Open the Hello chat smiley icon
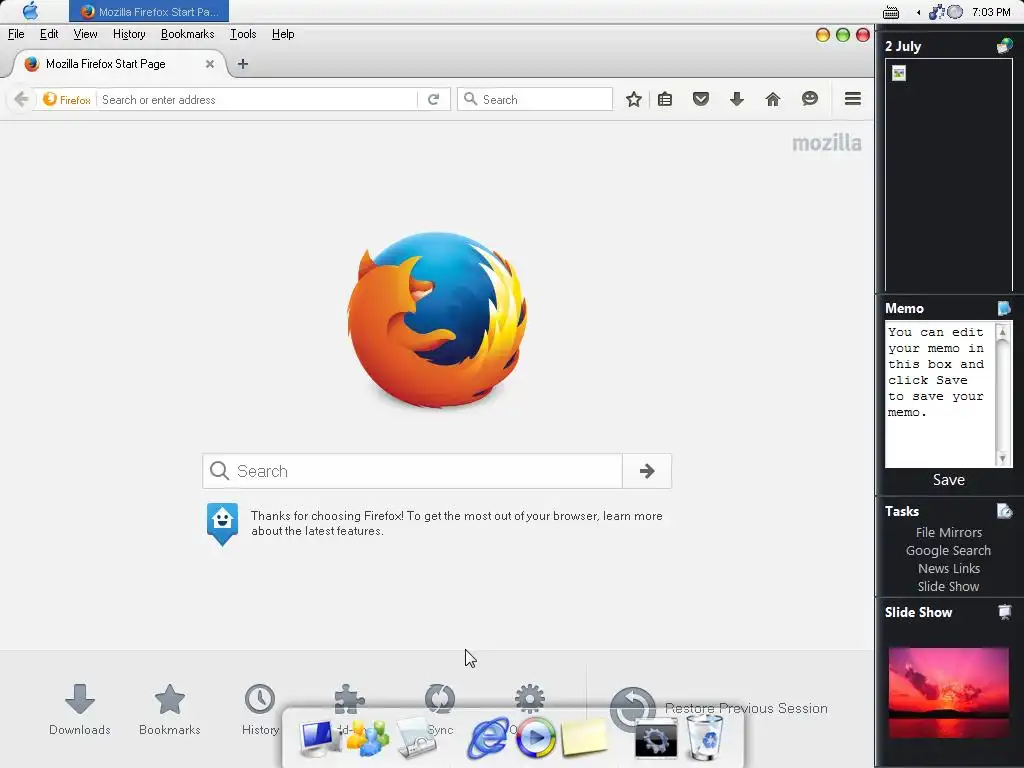The height and width of the screenshot is (768, 1024). click(x=810, y=99)
